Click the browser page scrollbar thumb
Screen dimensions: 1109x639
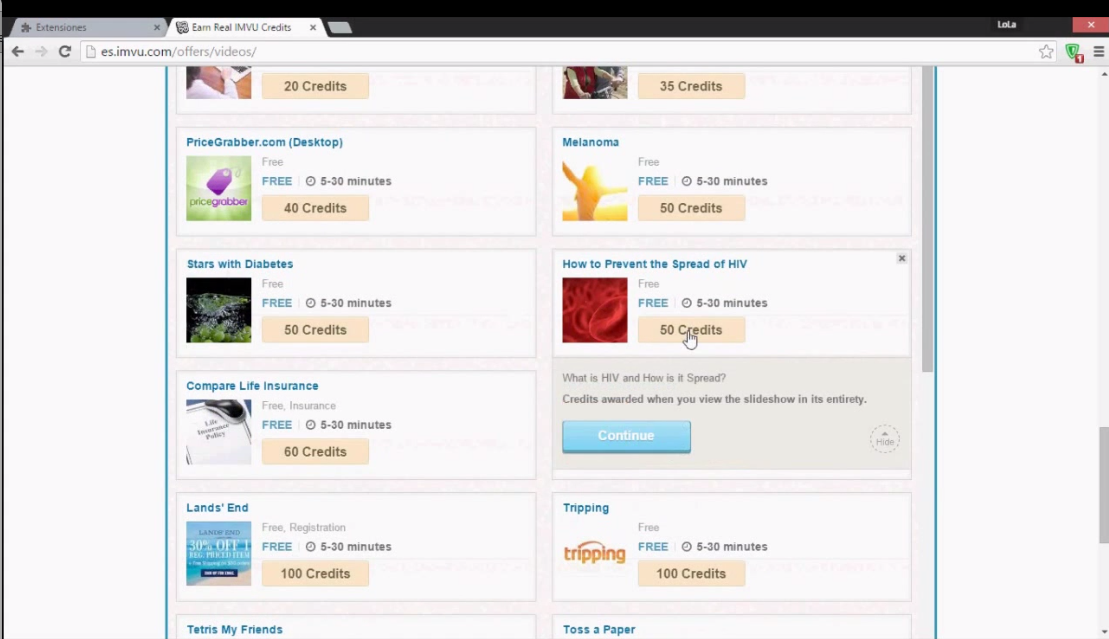point(1103,485)
